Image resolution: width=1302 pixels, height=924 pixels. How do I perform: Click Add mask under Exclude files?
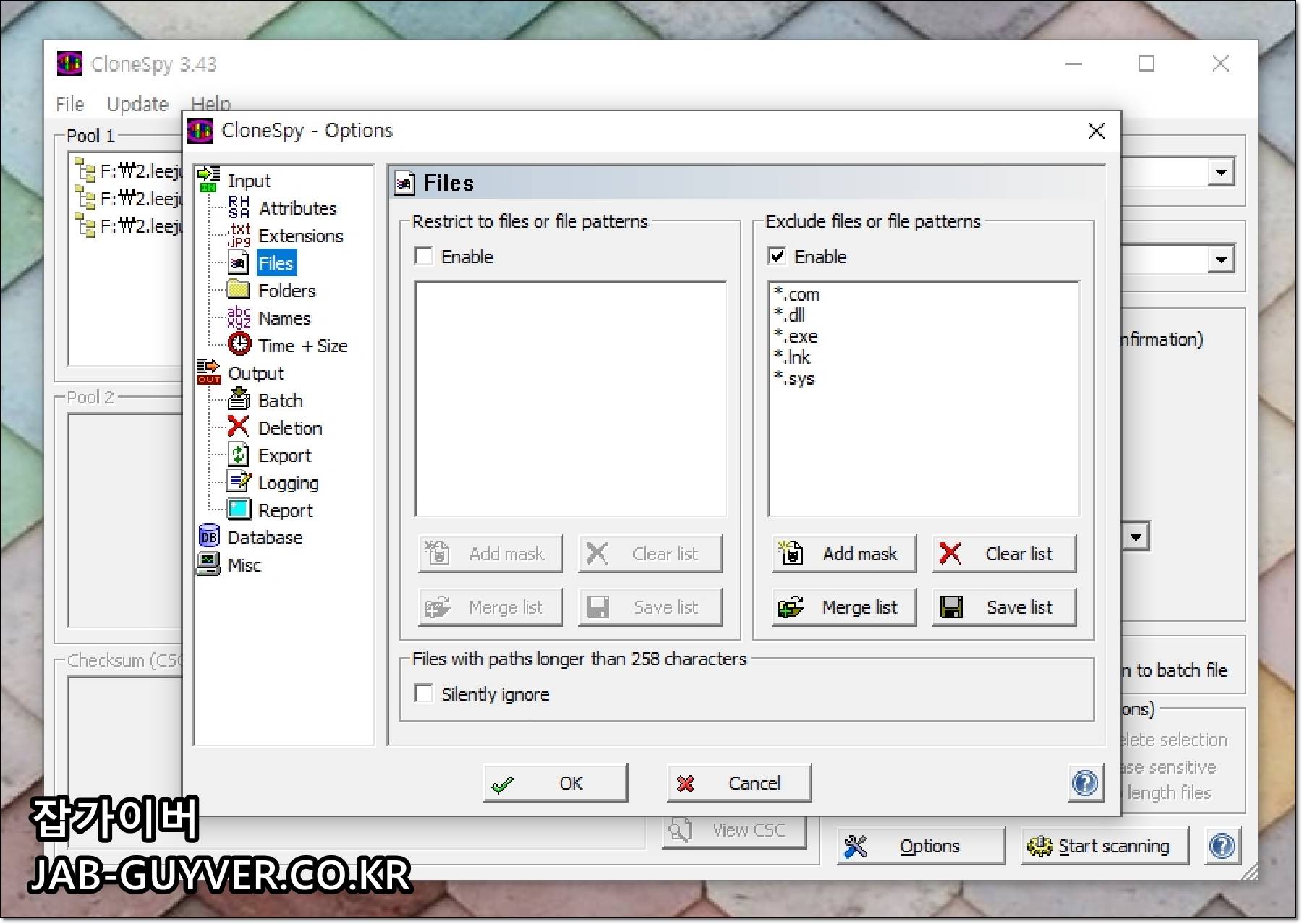point(844,554)
